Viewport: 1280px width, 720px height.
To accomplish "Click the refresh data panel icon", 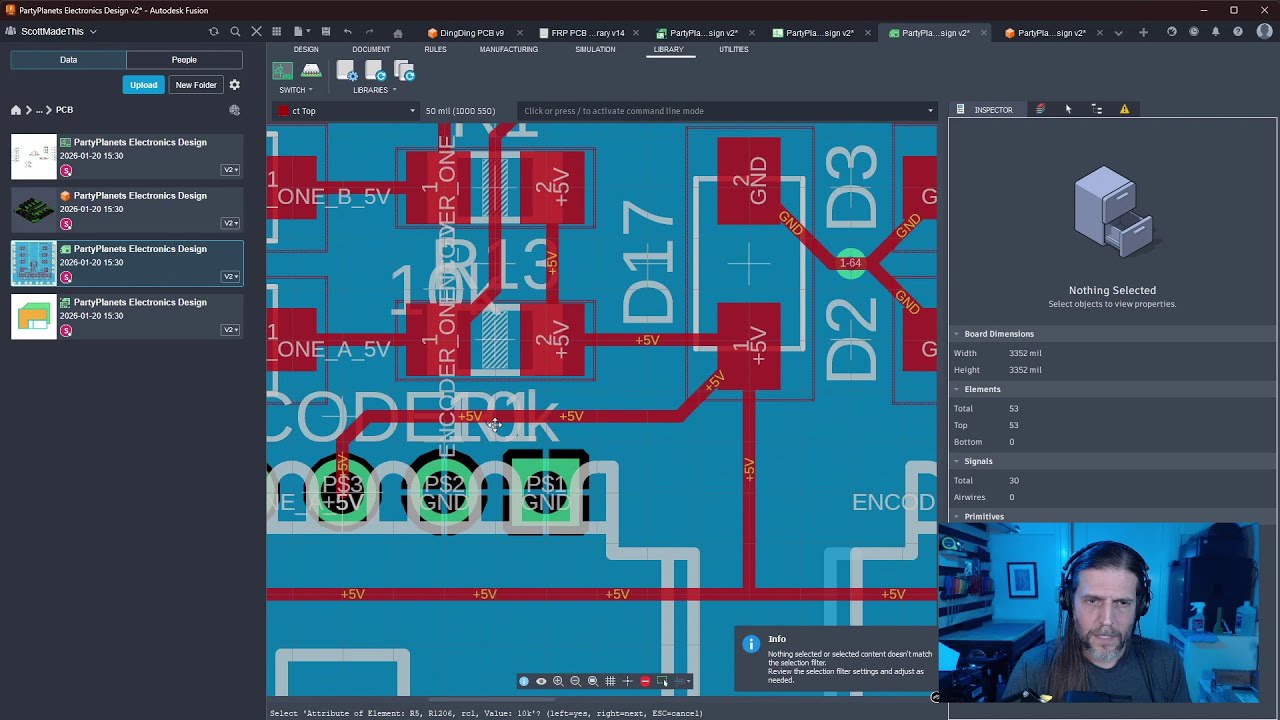I will (x=213, y=32).
